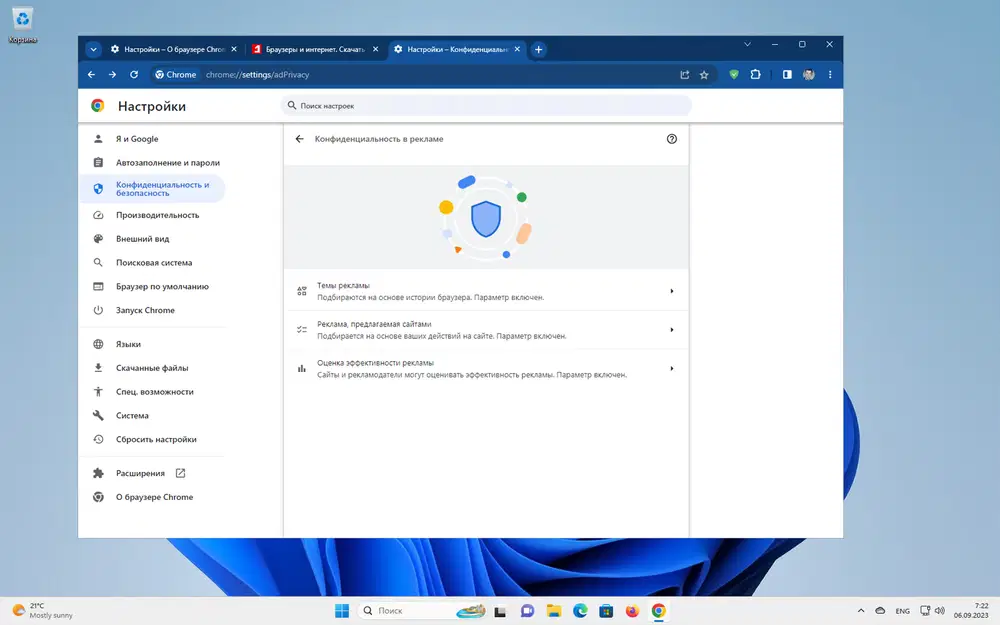This screenshot has width=1000, height=625.
Task: Expand the 'Темы рекламы' row arrow
Action: [672, 291]
